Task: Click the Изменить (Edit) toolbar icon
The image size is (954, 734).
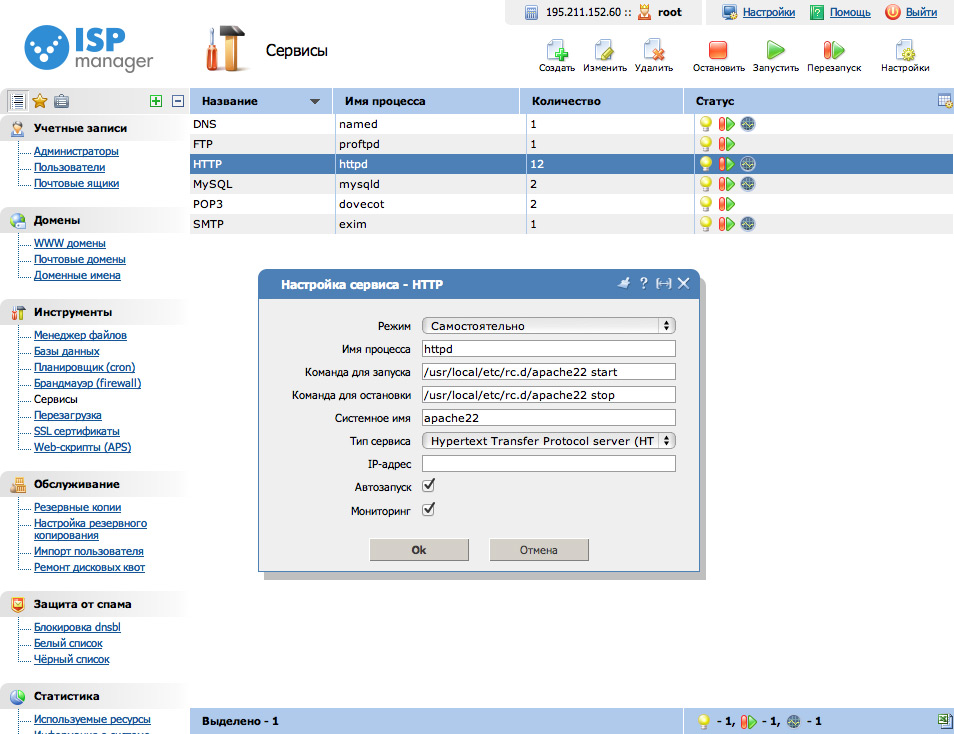Action: click(604, 51)
